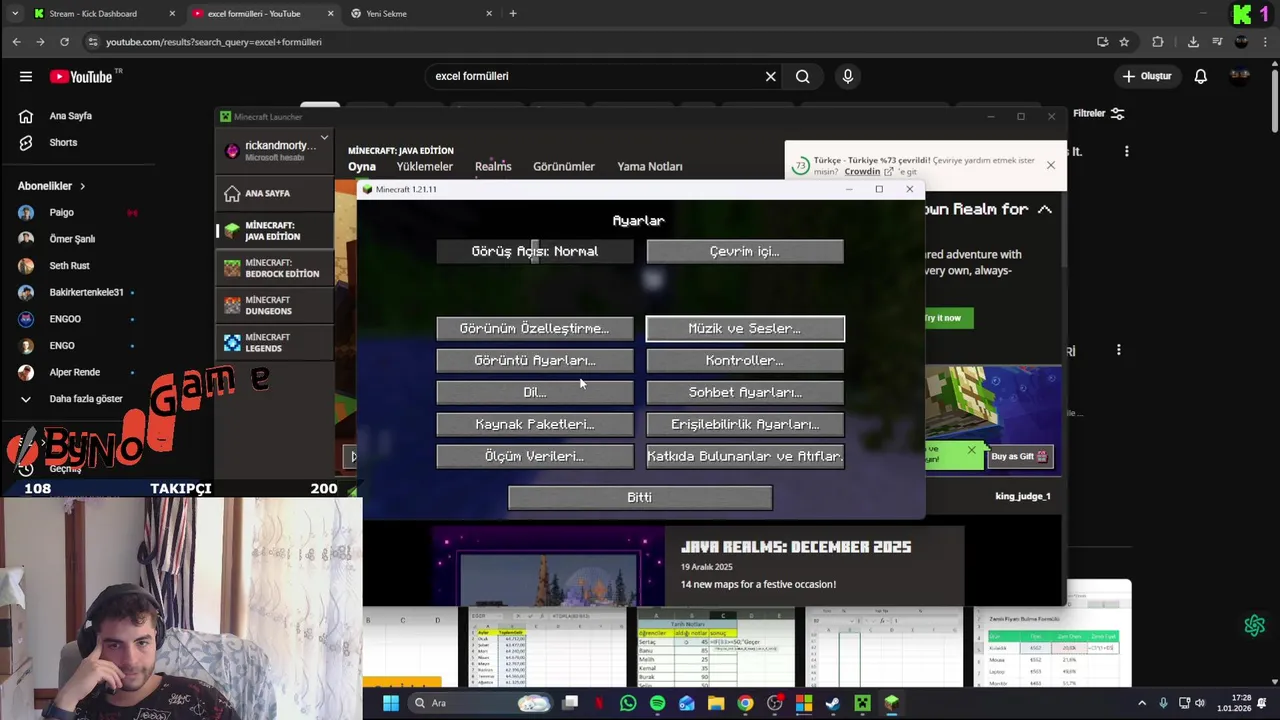The image size is (1280, 720).
Task: Open the YouTube hamburger guide menu
Action: tap(26, 77)
